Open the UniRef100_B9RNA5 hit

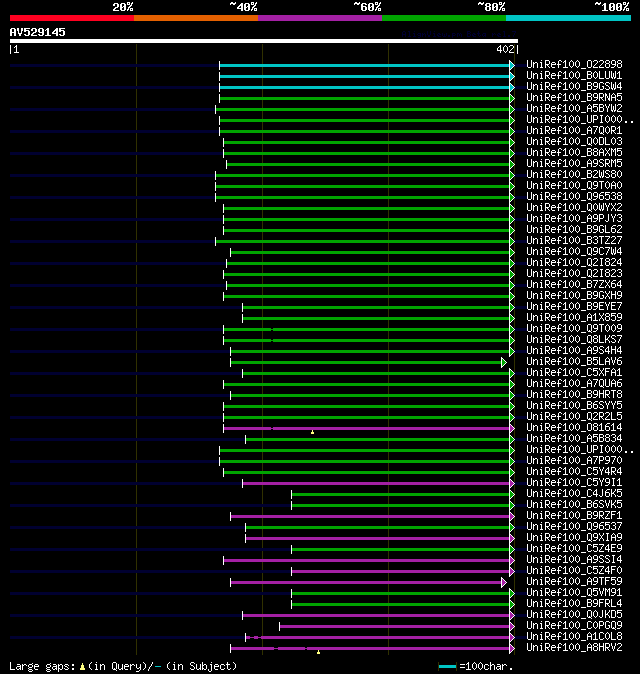[574, 98]
